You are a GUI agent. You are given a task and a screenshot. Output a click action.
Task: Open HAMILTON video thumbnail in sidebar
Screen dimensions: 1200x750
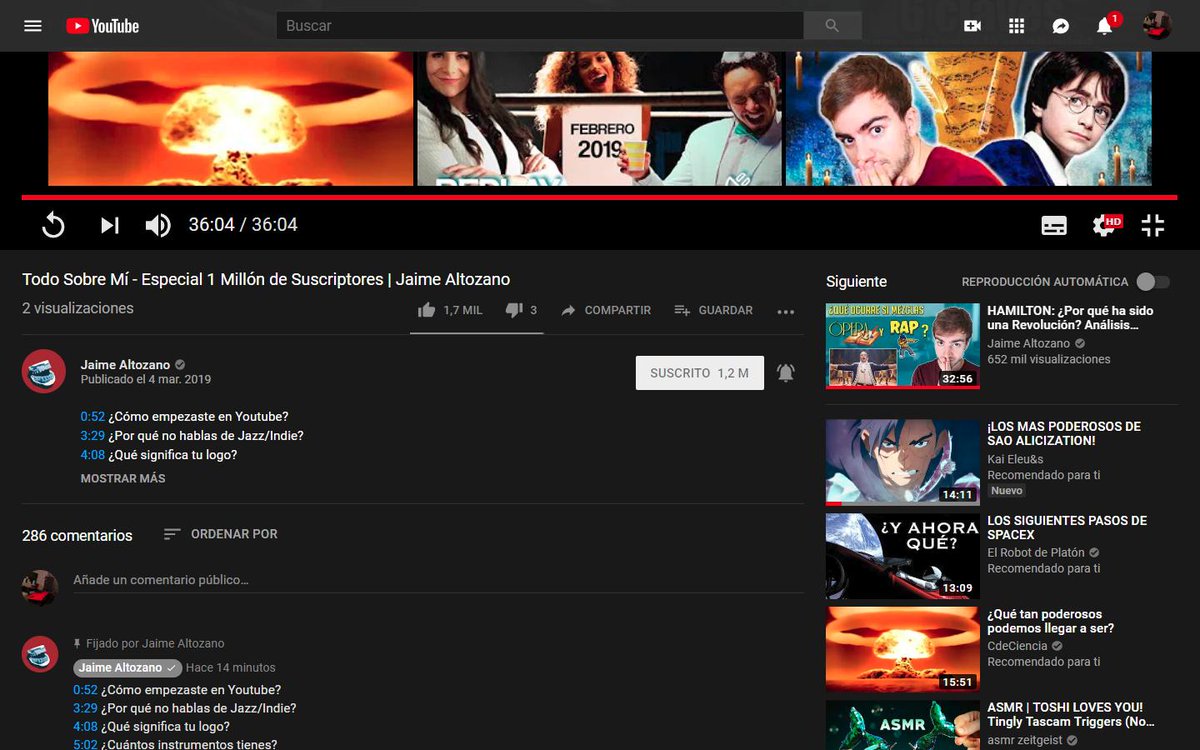[903, 346]
